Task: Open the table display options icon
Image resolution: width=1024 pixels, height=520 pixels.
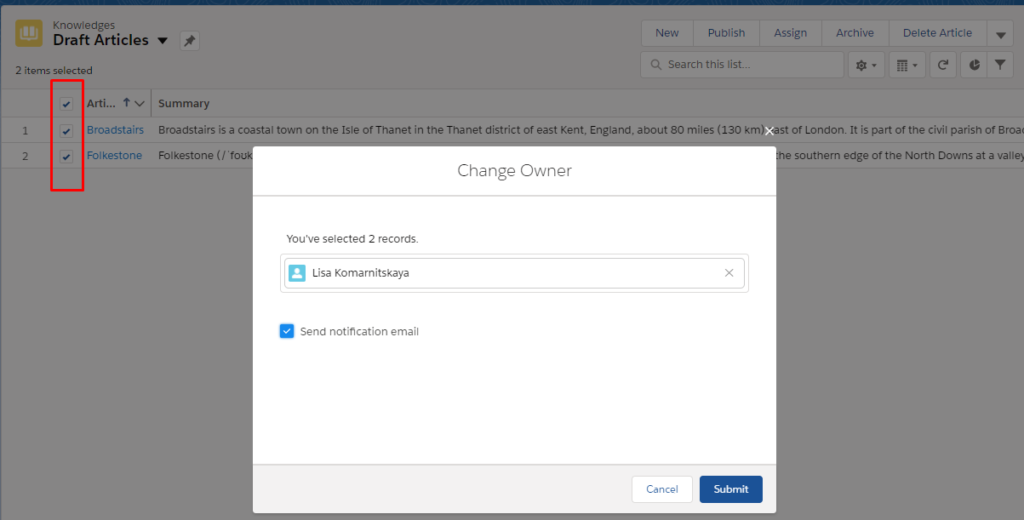Action: click(907, 65)
